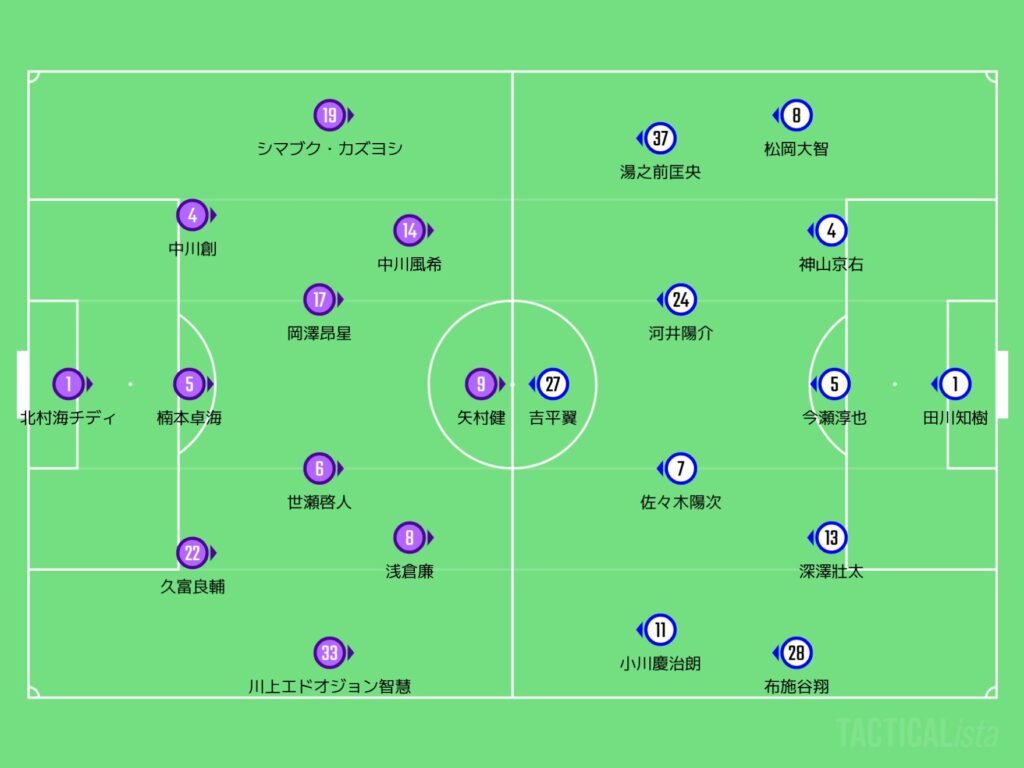Viewport: 1024px width, 768px height.
Task: Click the TACTICALista watermark logo
Action: click(x=917, y=733)
